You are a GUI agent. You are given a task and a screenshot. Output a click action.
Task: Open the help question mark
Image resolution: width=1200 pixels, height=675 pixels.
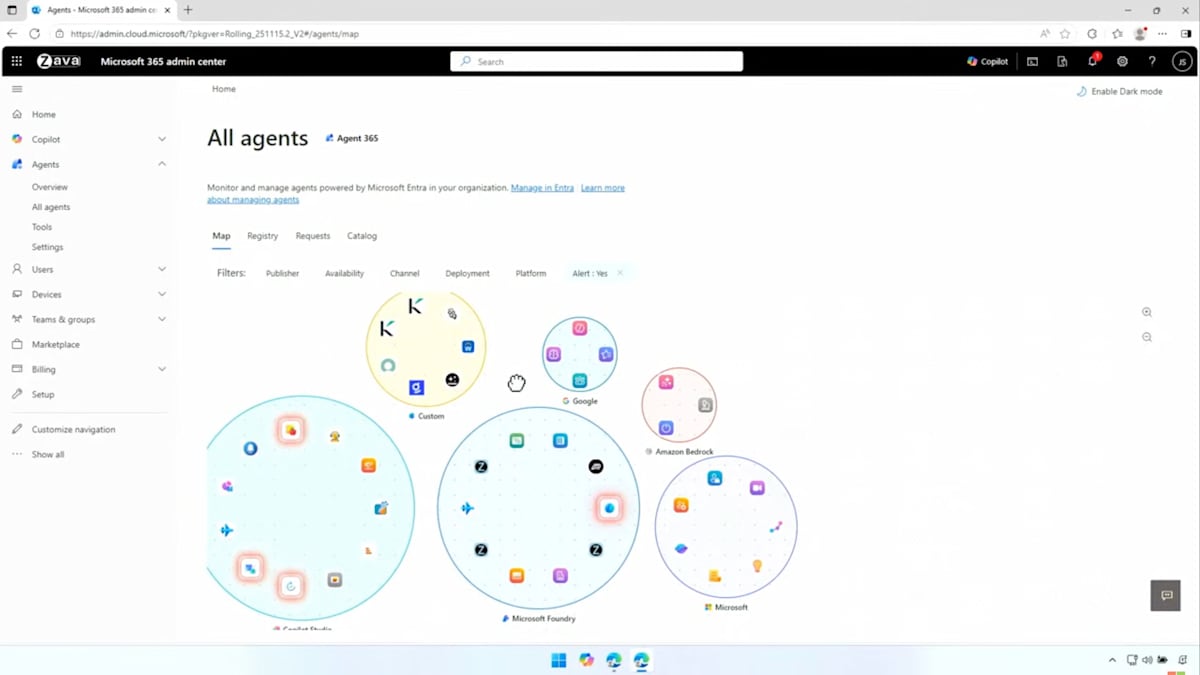coord(1152,61)
